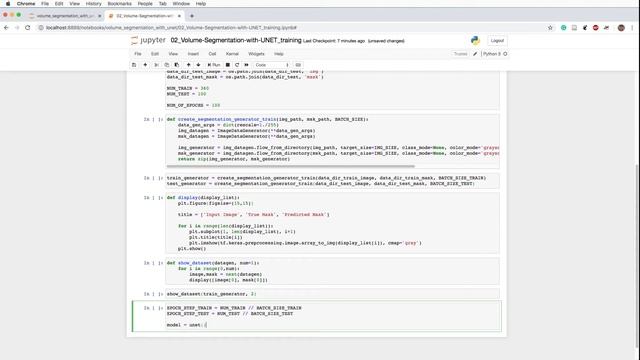Open a new browser tab with plus

coord(192,16)
